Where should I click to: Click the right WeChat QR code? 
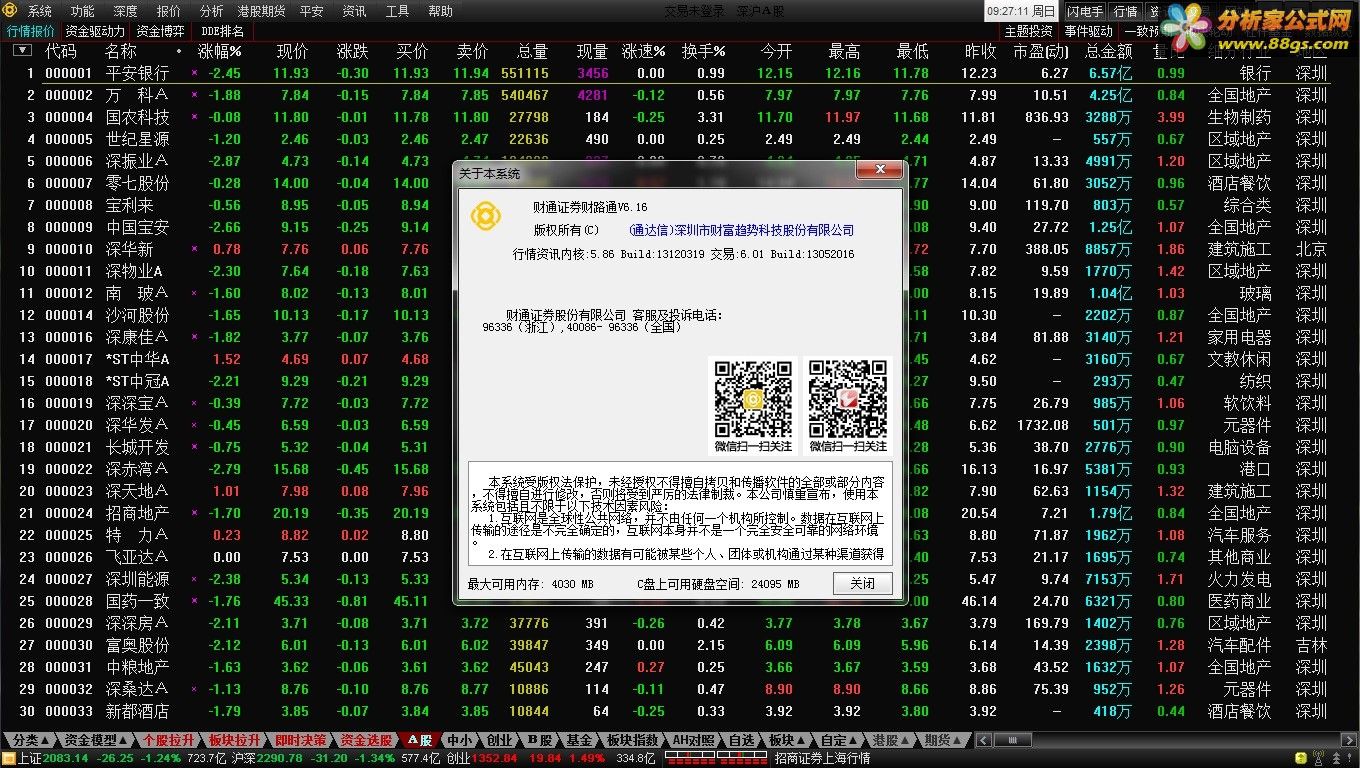tap(848, 397)
